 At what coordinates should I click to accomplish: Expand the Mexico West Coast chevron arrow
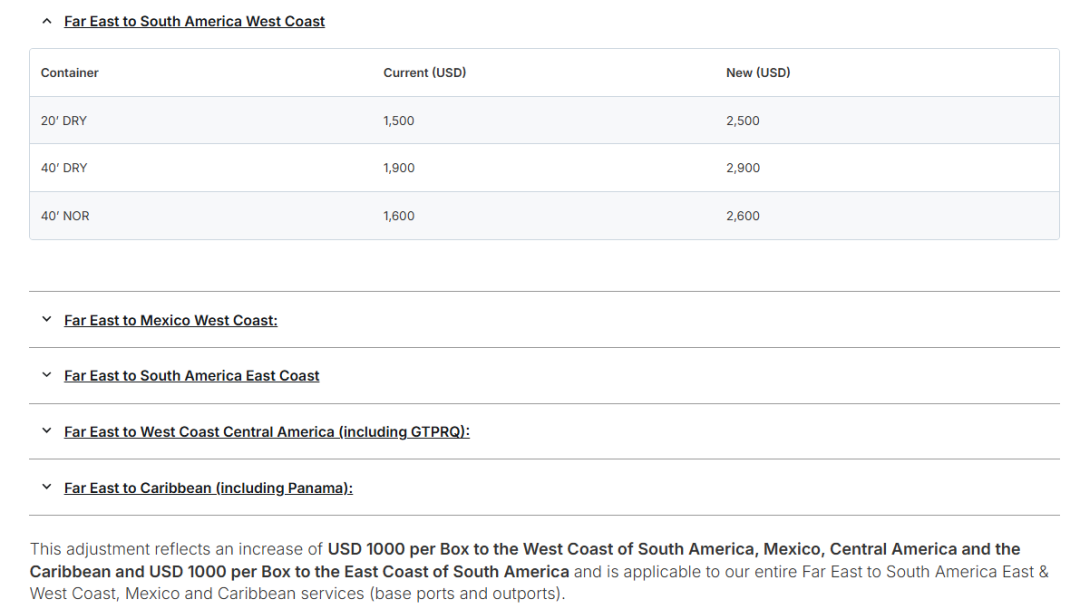[x=46, y=320]
